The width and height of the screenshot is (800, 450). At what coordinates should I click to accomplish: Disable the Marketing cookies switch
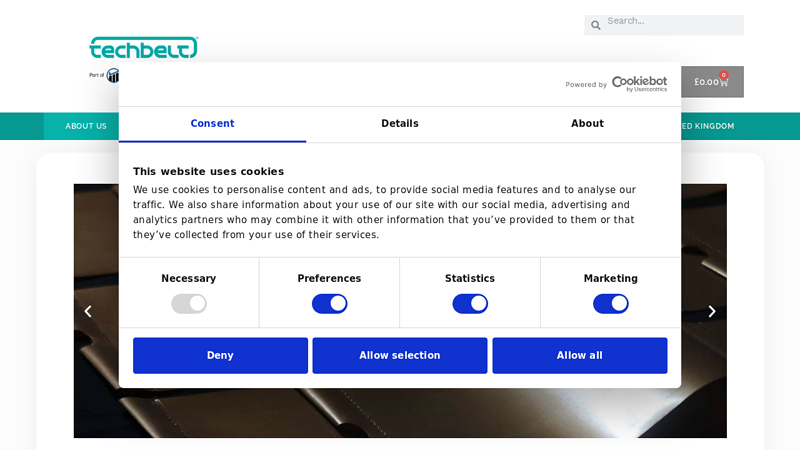tap(611, 304)
